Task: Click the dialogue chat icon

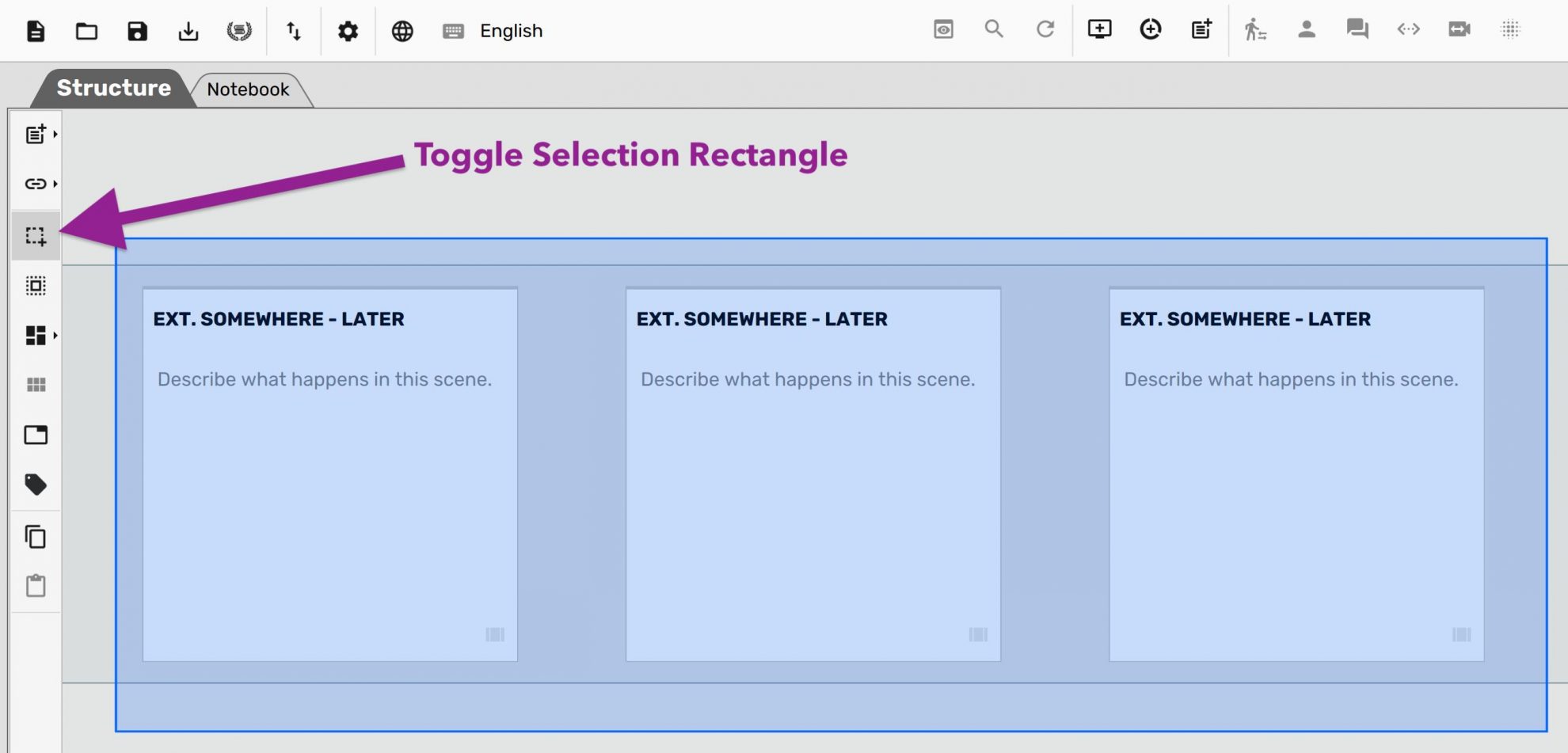Action: point(1355,29)
